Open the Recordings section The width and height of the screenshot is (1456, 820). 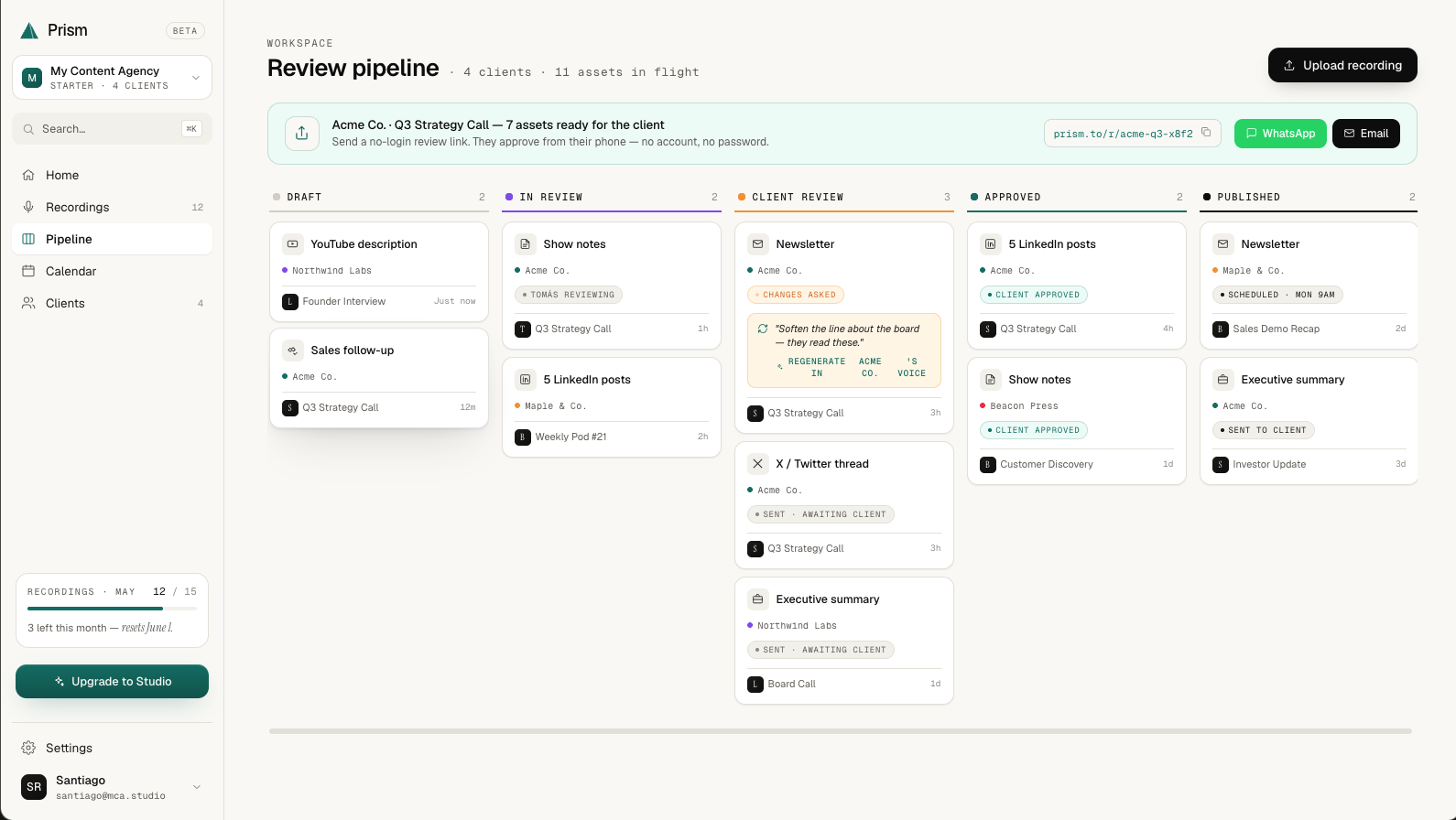tap(113, 207)
